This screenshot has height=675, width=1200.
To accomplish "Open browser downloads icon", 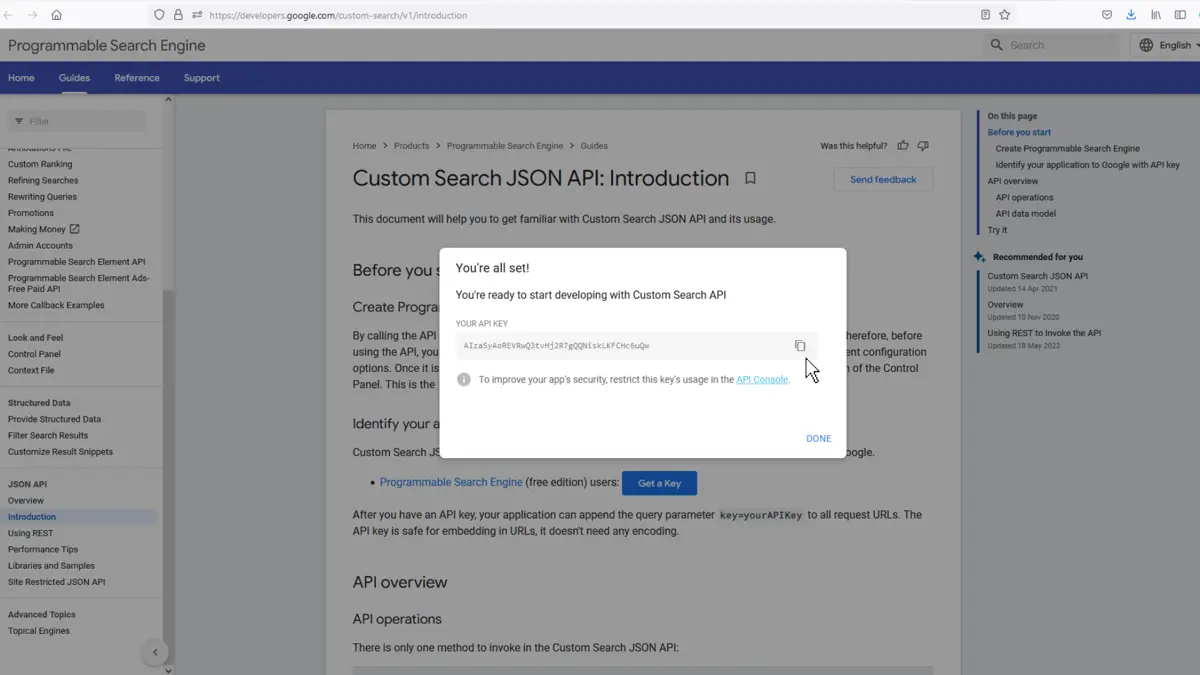I will click(x=1131, y=15).
